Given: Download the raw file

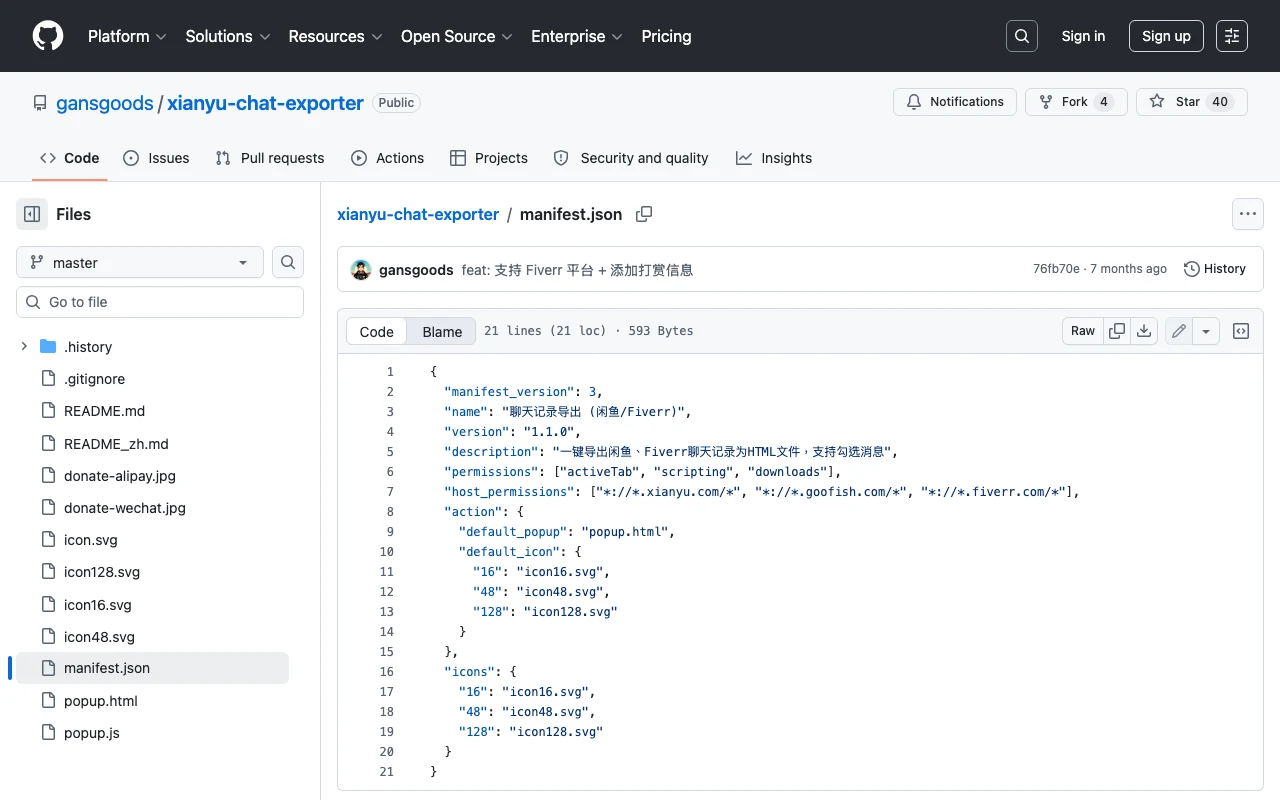Looking at the screenshot, I should (x=1145, y=331).
